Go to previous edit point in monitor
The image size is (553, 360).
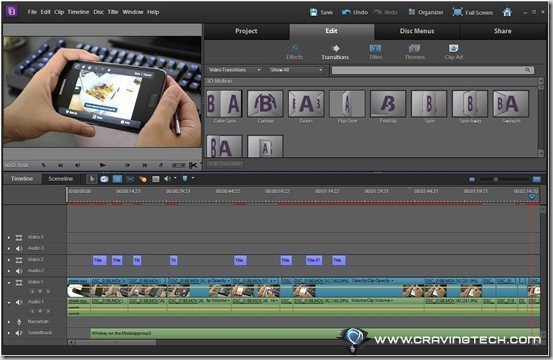pyautogui.click(x=44, y=165)
